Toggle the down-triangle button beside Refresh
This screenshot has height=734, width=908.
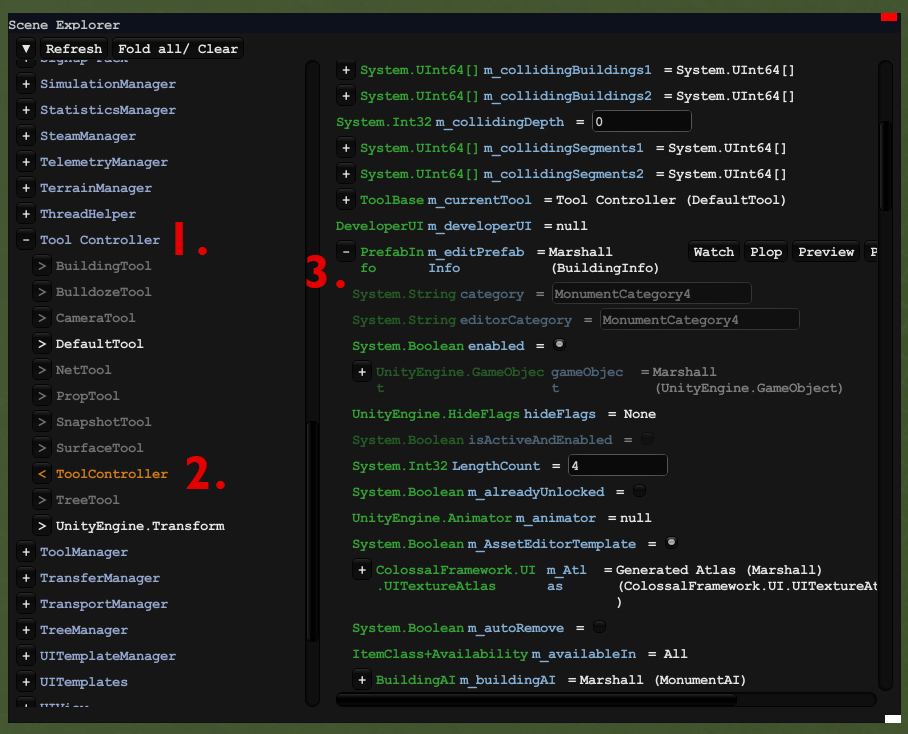[x=26, y=49]
